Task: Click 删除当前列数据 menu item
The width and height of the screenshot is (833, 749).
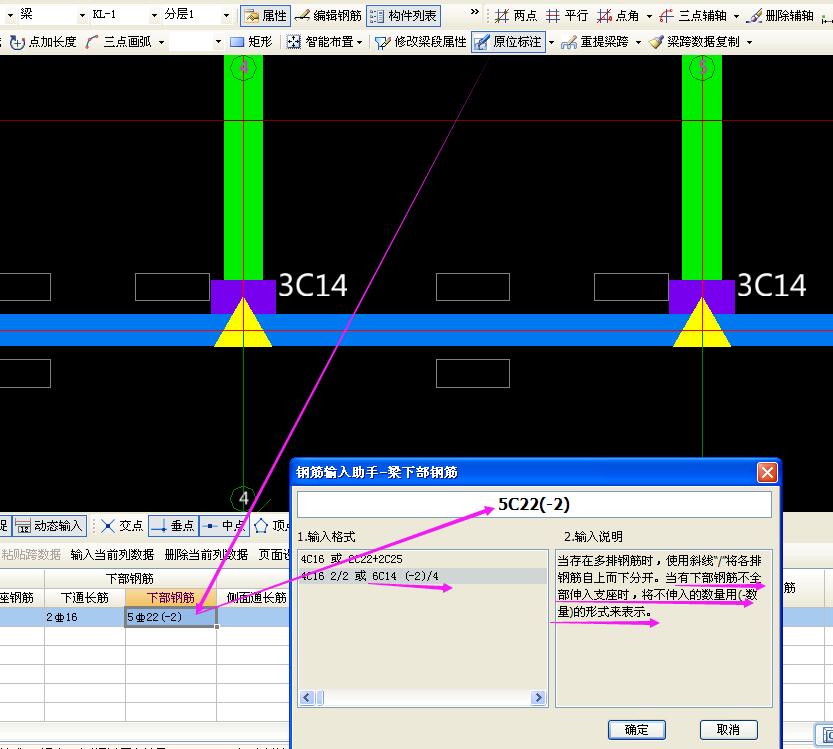Action: pos(206,555)
